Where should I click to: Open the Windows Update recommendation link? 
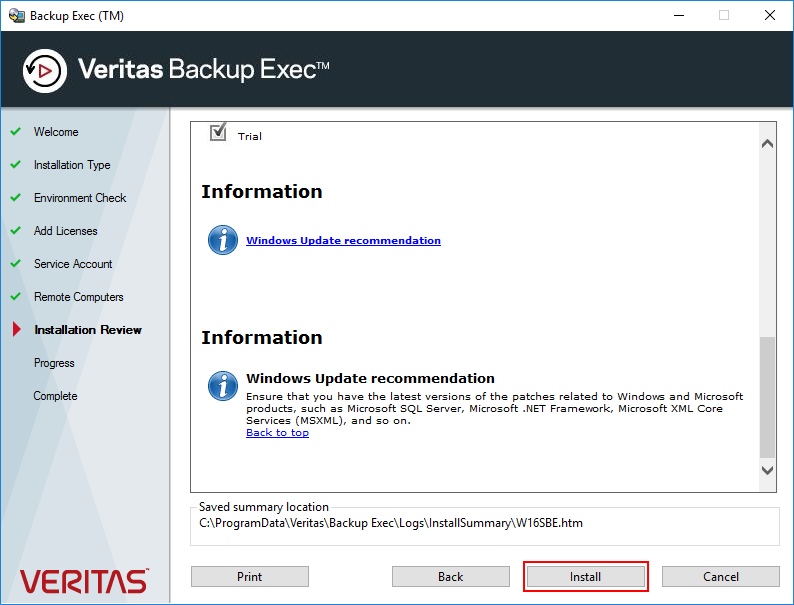coord(343,240)
